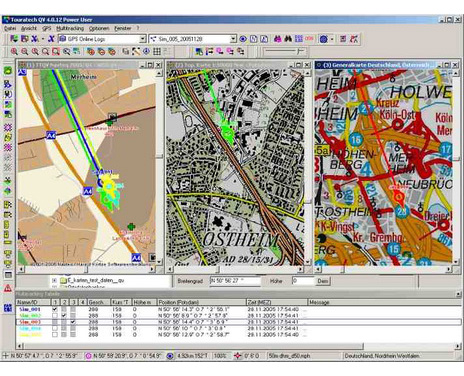Screen dimensions: 464x376
Task: Click the Dem button next to Höhe
Action: pos(322,281)
